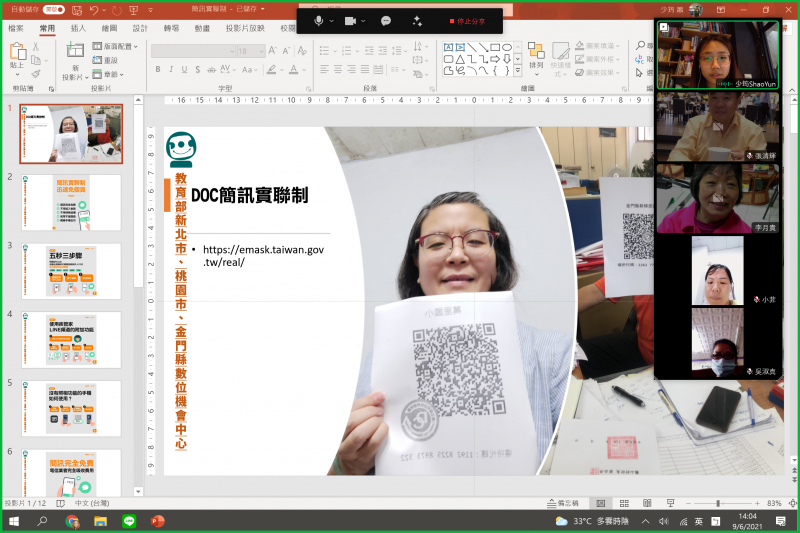This screenshot has width=800, height=533.
Task: Click the Arrange (排列) shapes icon
Action: click(x=536, y=54)
